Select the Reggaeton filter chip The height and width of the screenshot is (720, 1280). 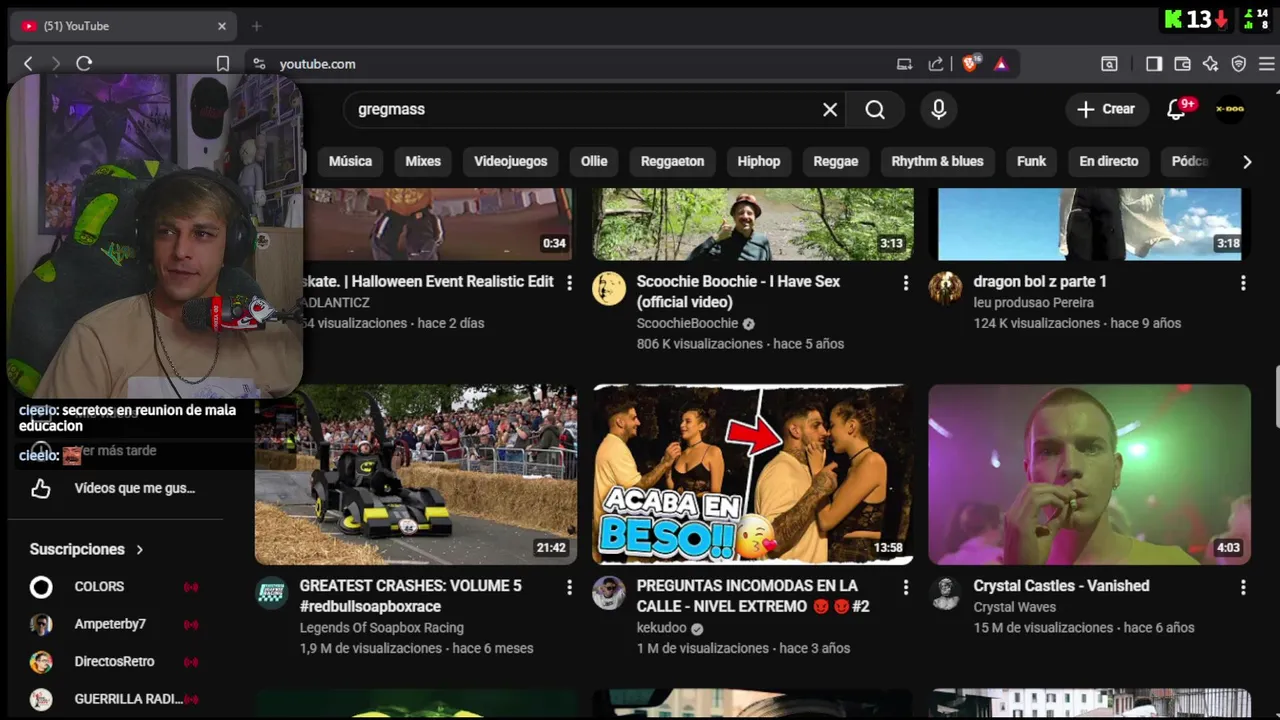[672, 161]
